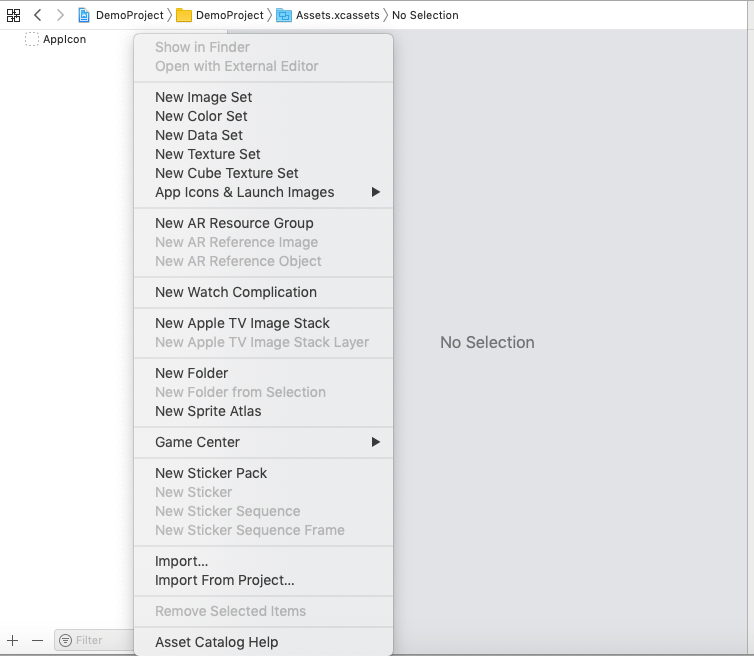Click the No Selection placeholder text
The image size is (754, 656).
click(x=487, y=342)
